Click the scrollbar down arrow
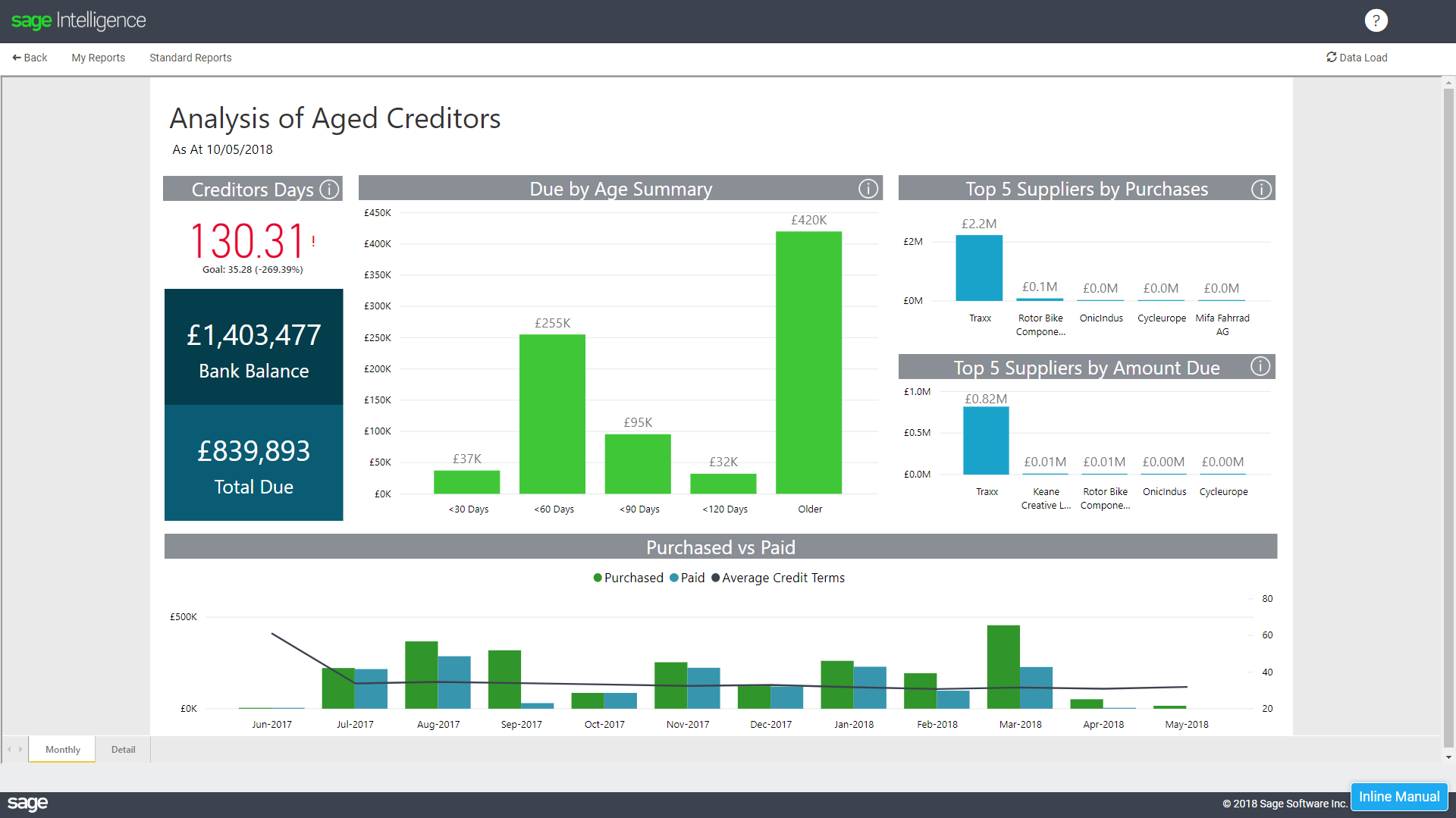This screenshot has width=1456, height=818. (x=1448, y=757)
